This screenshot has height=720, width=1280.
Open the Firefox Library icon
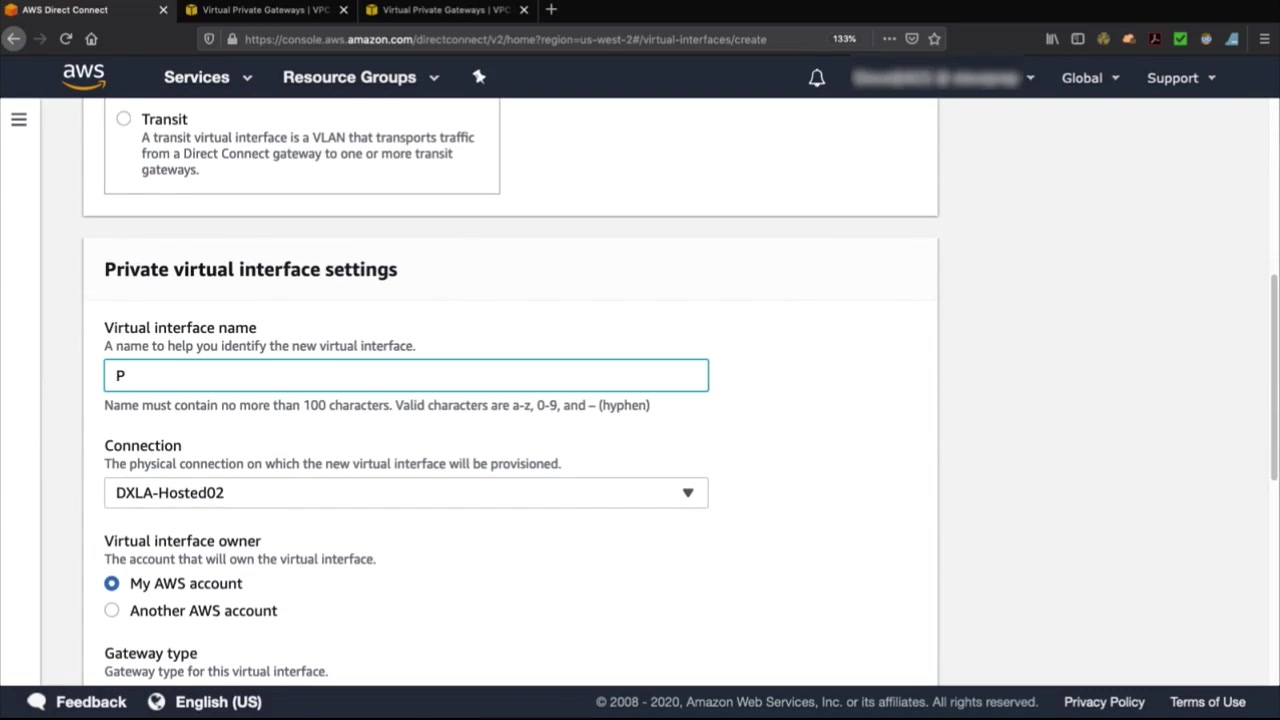pos(1052,39)
